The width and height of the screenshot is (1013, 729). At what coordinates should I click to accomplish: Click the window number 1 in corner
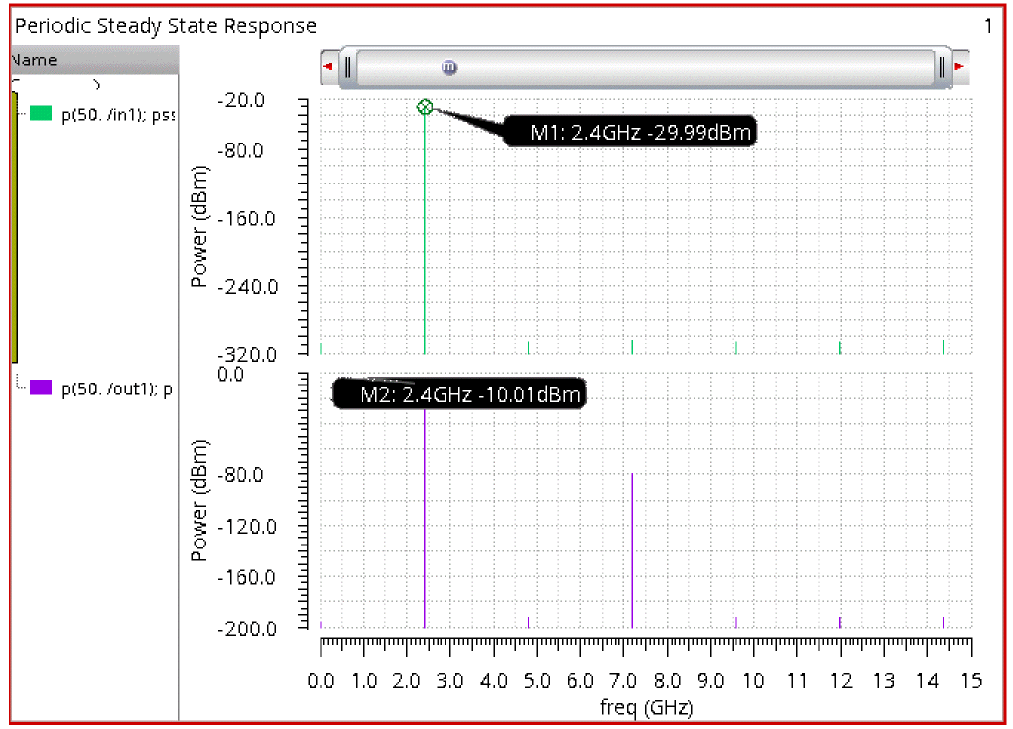point(988,26)
